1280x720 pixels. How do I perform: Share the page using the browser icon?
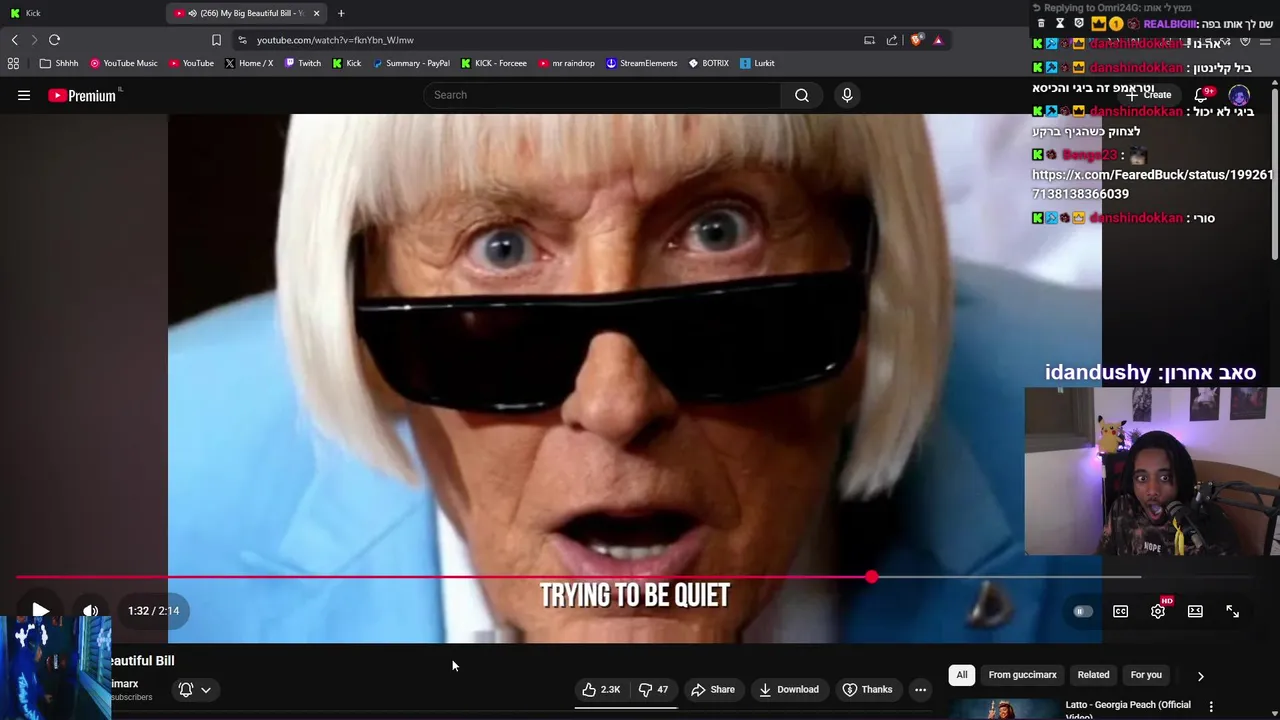tap(892, 40)
